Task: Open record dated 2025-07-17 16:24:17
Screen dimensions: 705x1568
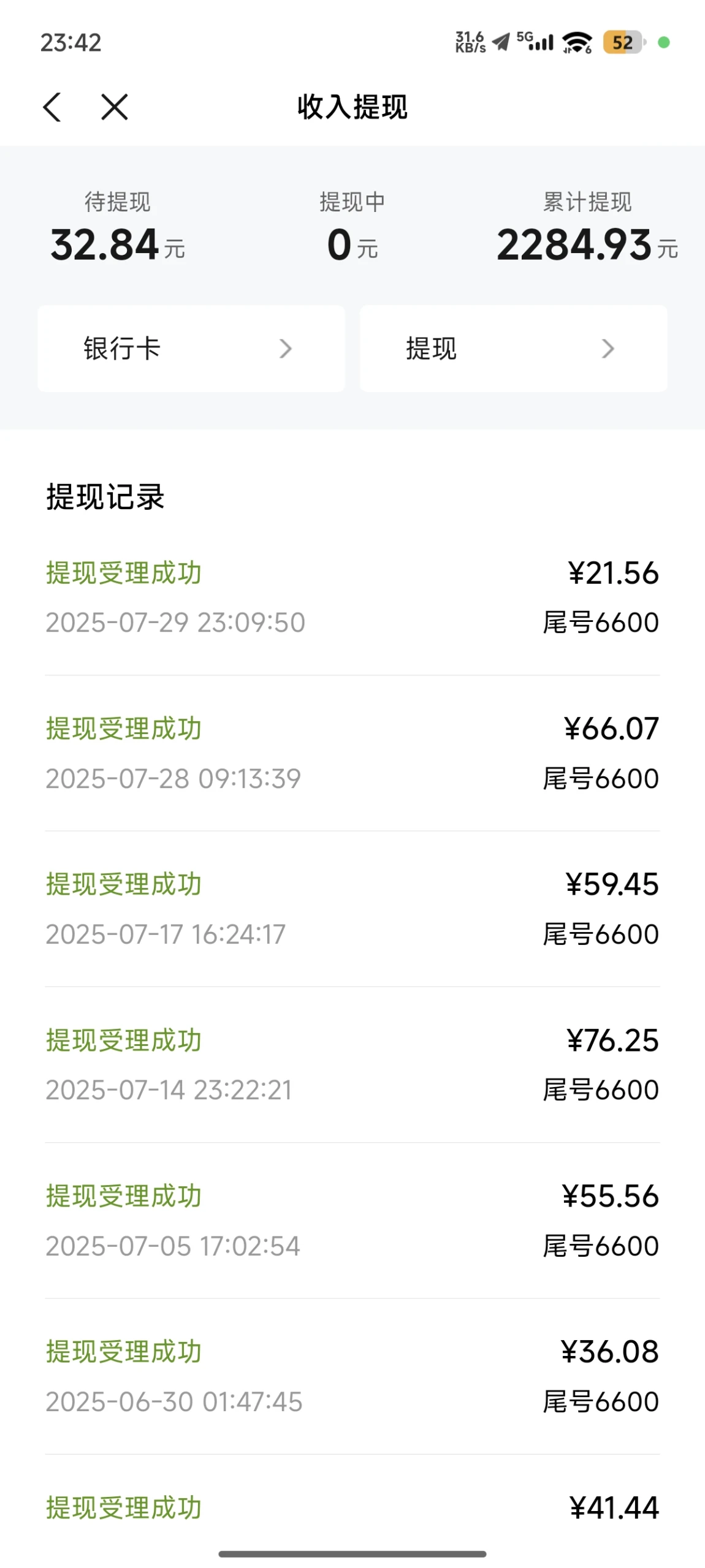Action: coord(352,909)
